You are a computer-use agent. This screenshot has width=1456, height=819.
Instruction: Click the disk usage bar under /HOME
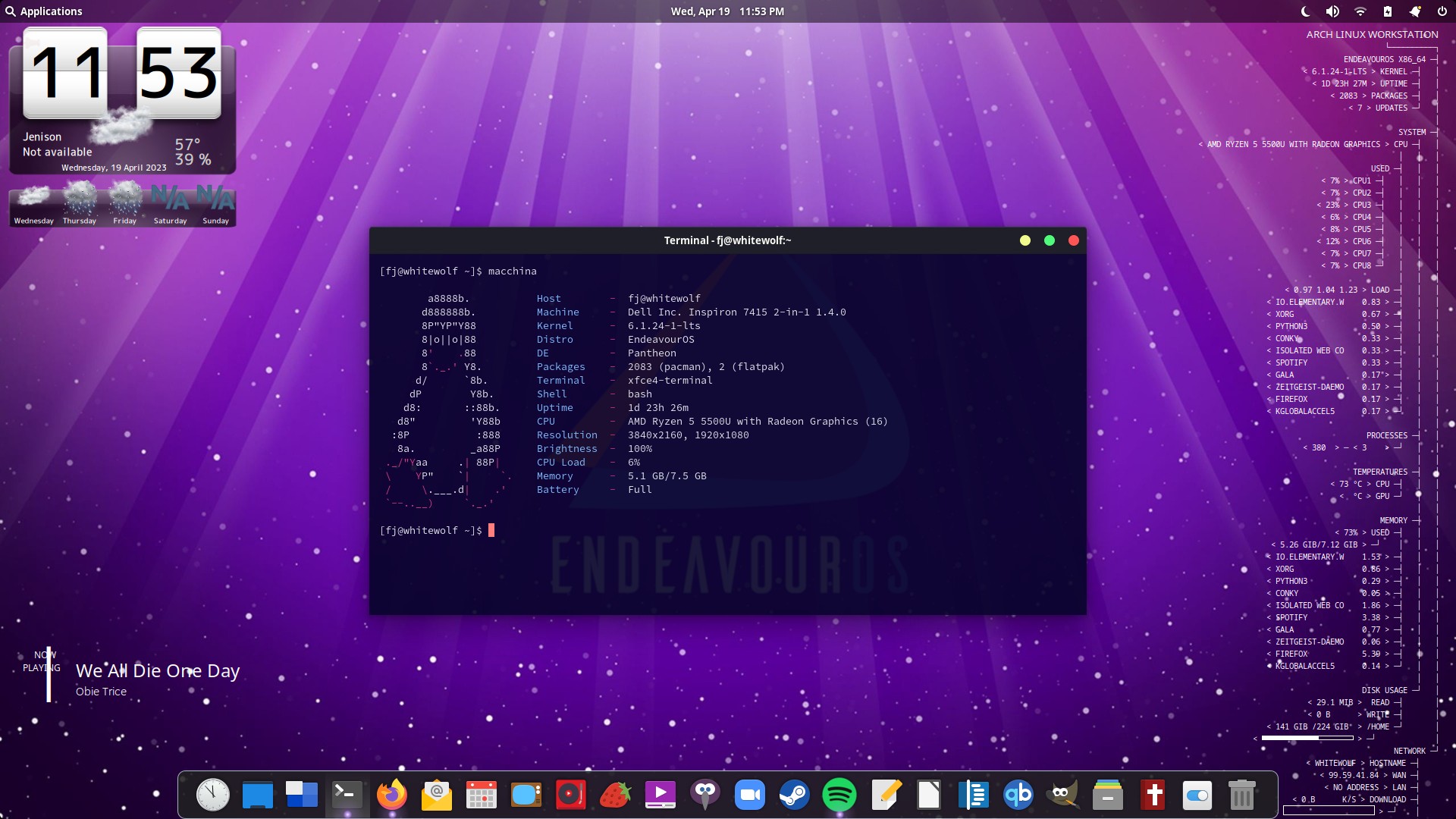pos(1307,738)
